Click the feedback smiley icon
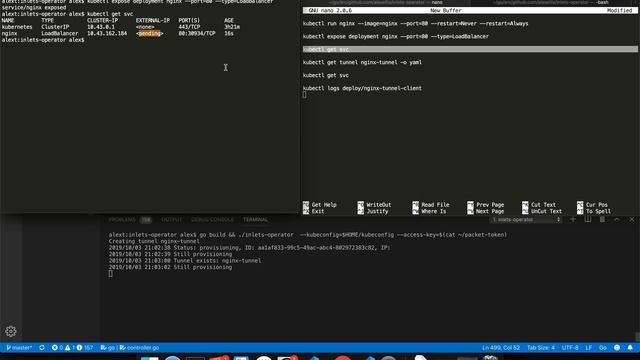The width and height of the screenshot is (640, 360). (617, 348)
